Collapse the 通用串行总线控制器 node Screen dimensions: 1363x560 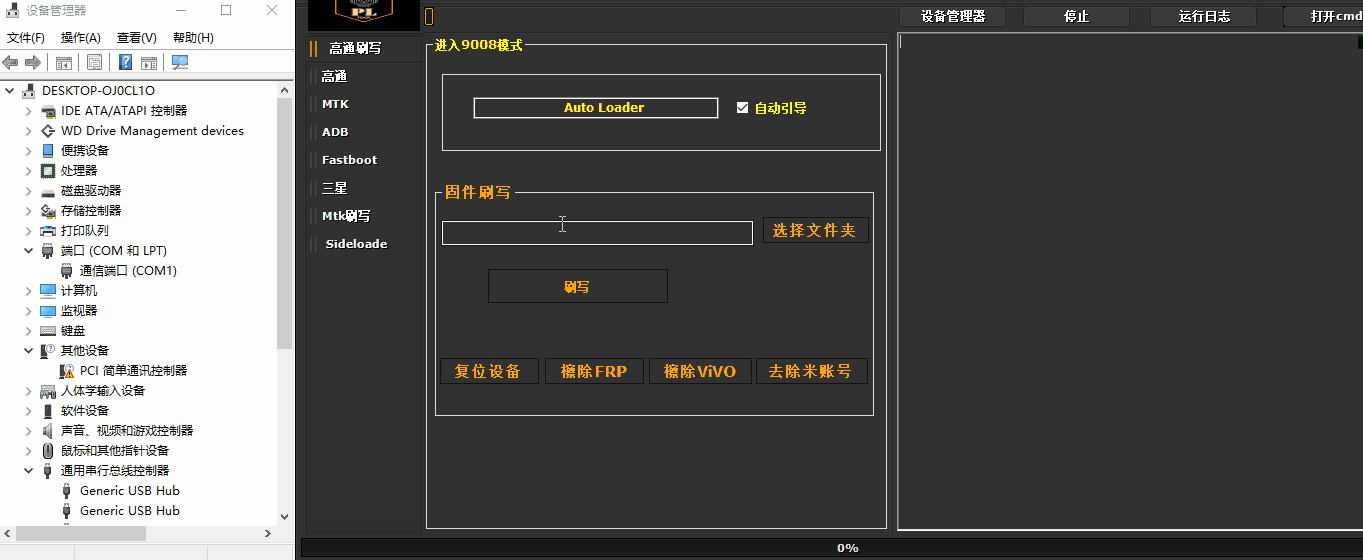coord(29,471)
